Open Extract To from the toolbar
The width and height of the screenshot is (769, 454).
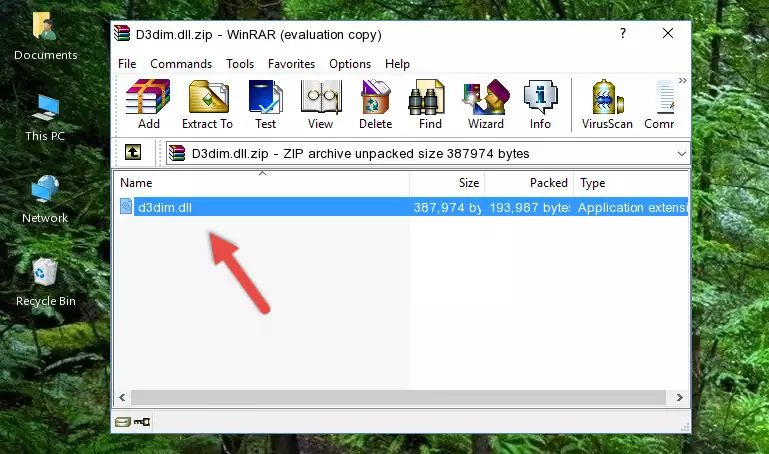point(207,104)
